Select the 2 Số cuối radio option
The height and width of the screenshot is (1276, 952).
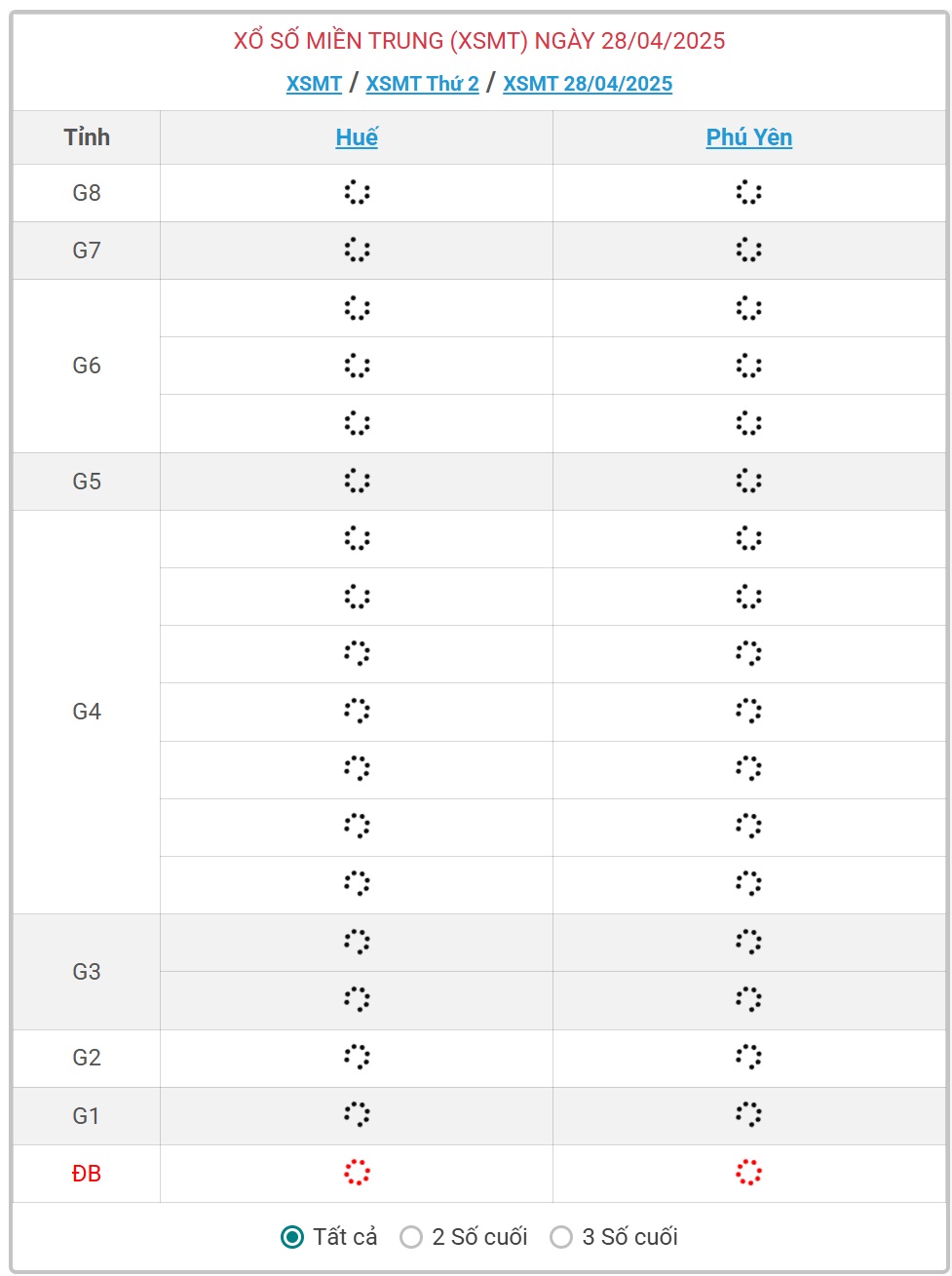point(411,1237)
